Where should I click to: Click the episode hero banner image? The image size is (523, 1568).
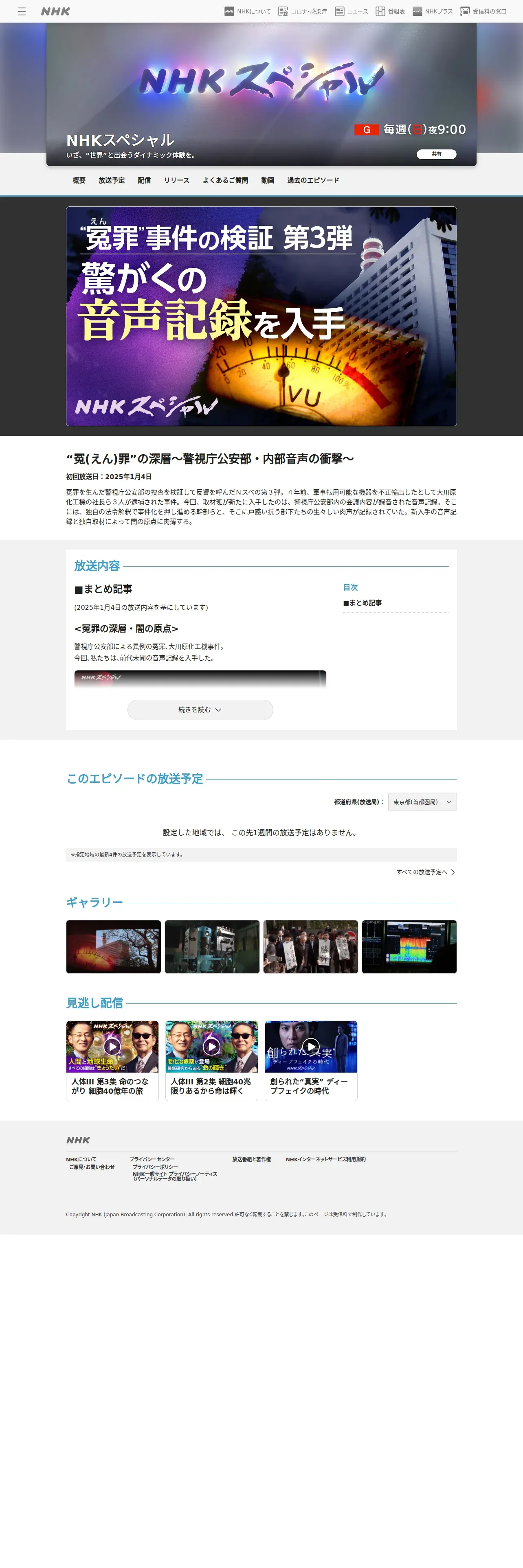pos(261,316)
